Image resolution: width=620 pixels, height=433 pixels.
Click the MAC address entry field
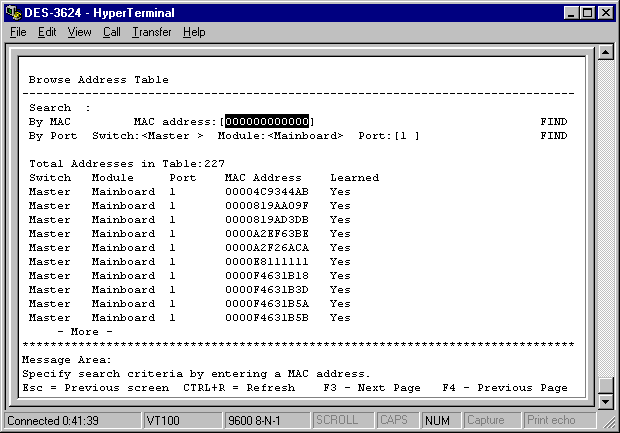(267, 121)
